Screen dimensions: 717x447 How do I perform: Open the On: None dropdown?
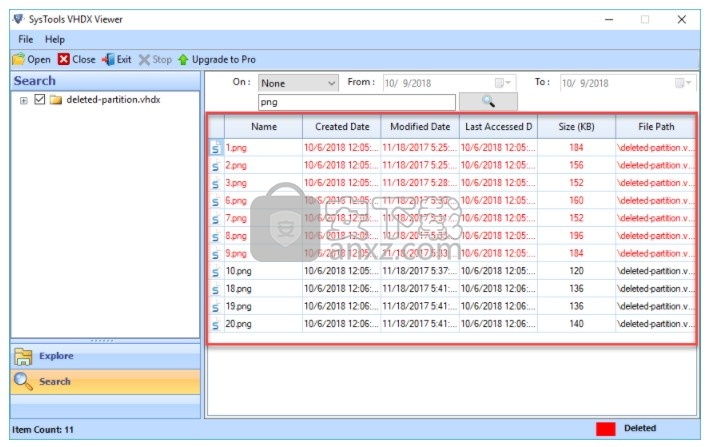point(298,83)
